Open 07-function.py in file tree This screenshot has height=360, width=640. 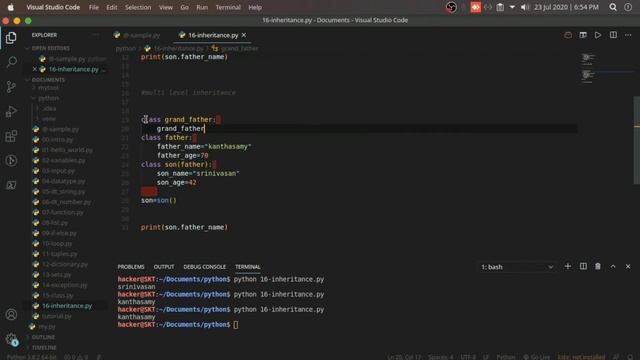coord(62,212)
